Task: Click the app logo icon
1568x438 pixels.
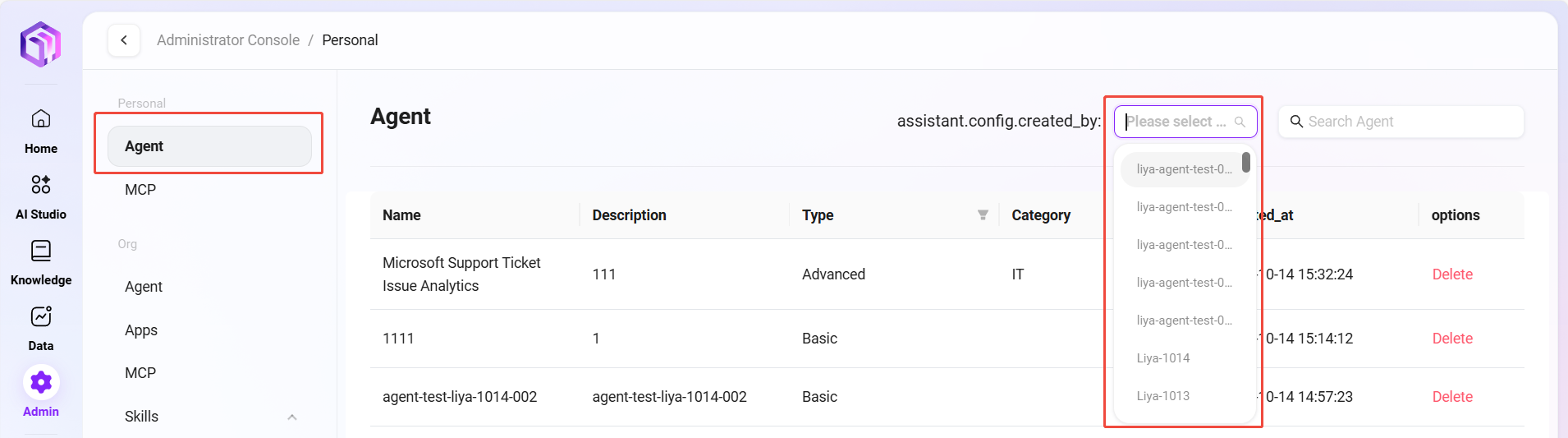Action: (x=40, y=44)
